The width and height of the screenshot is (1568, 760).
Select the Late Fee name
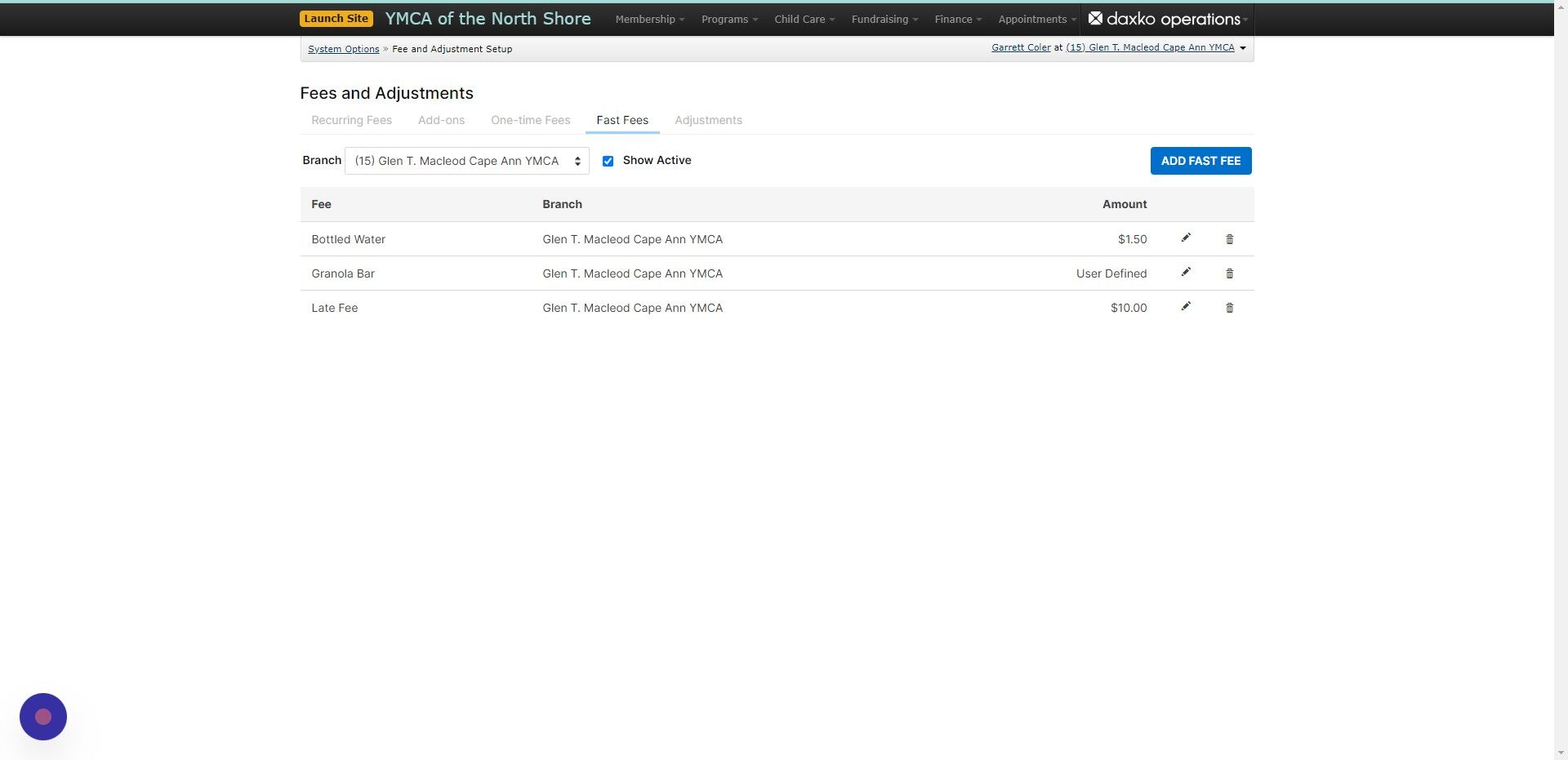pos(334,308)
